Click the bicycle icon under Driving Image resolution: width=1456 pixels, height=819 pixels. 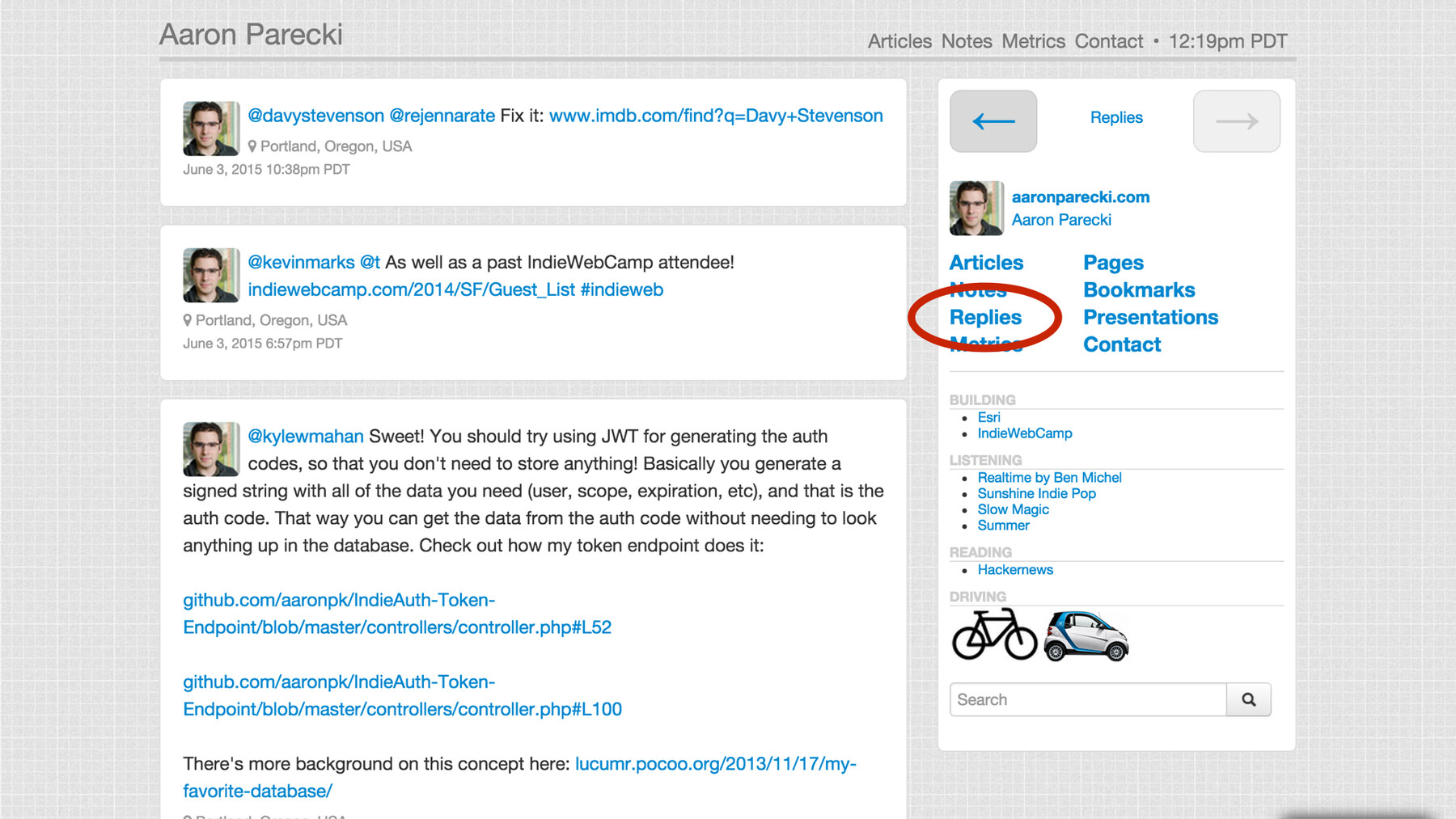click(994, 635)
